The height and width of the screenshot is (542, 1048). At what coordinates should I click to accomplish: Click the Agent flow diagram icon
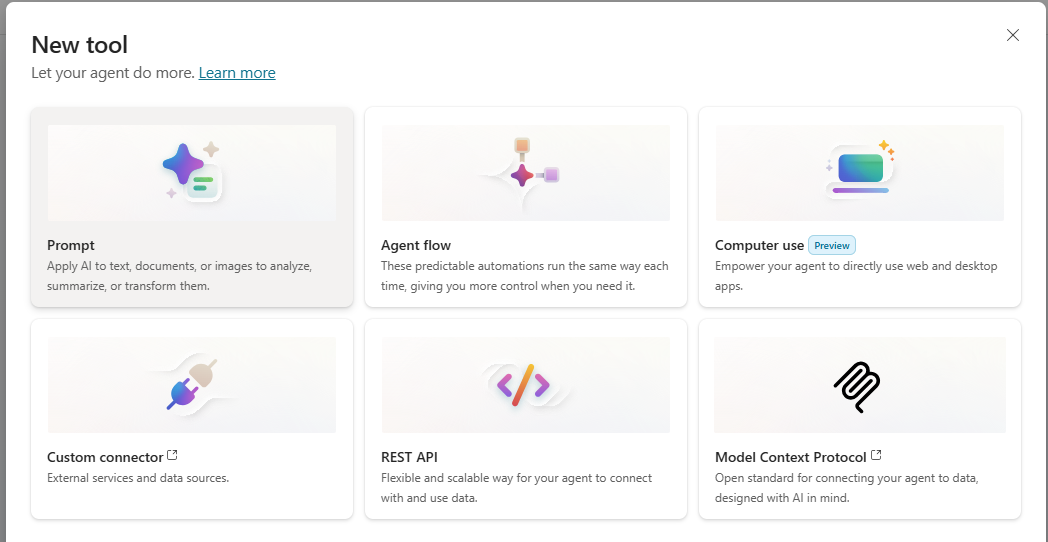point(524,173)
